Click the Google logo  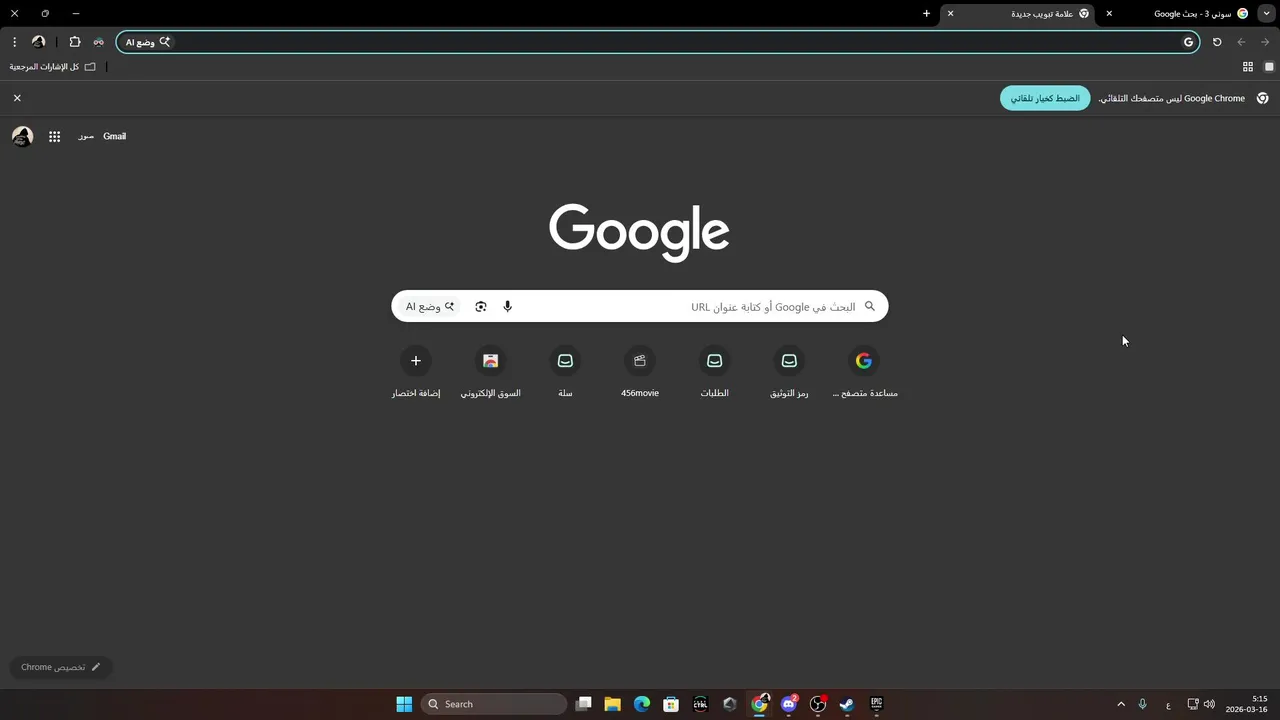click(x=639, y=232)
